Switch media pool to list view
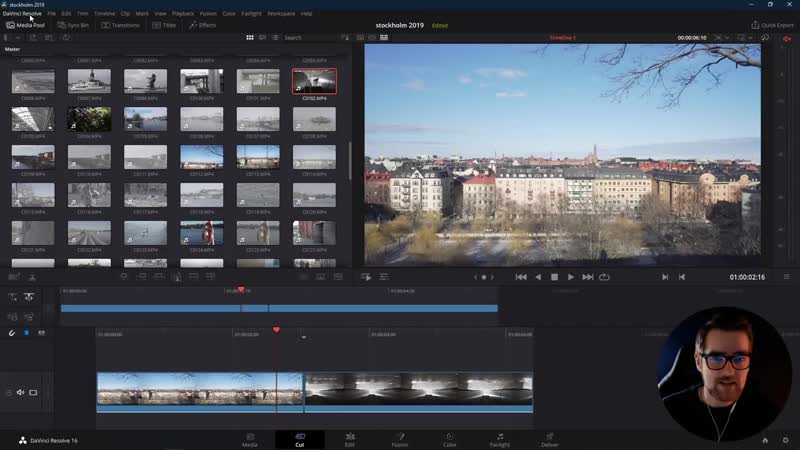Screen dimensions: 800x450 [275, 37]
